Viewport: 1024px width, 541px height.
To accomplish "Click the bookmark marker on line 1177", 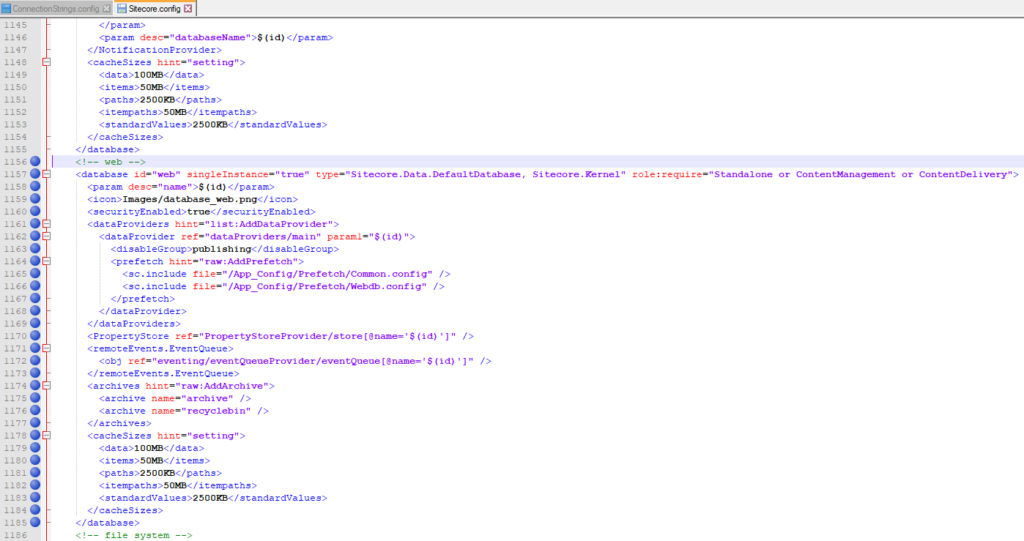I will click(x=35, y=422).
